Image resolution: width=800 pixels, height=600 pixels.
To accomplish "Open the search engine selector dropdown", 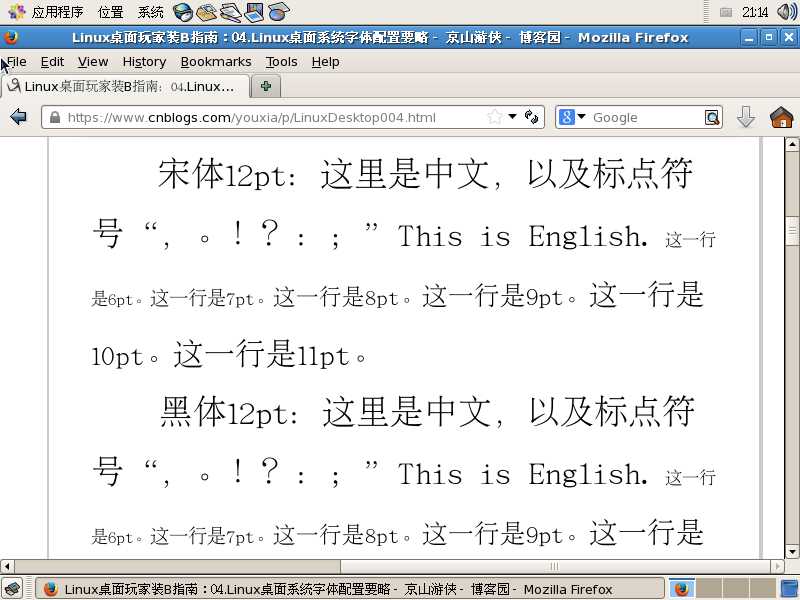I will [572, 117].
